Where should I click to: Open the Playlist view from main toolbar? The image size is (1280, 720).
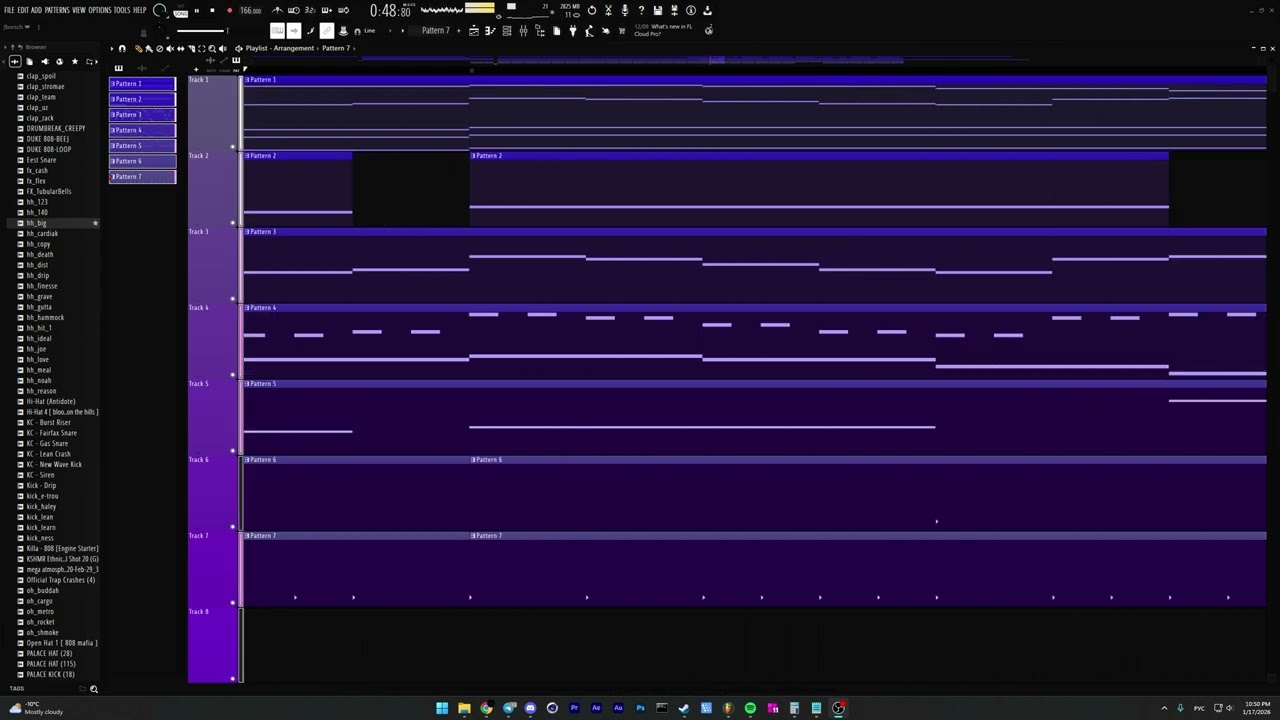tap(474, 31)
